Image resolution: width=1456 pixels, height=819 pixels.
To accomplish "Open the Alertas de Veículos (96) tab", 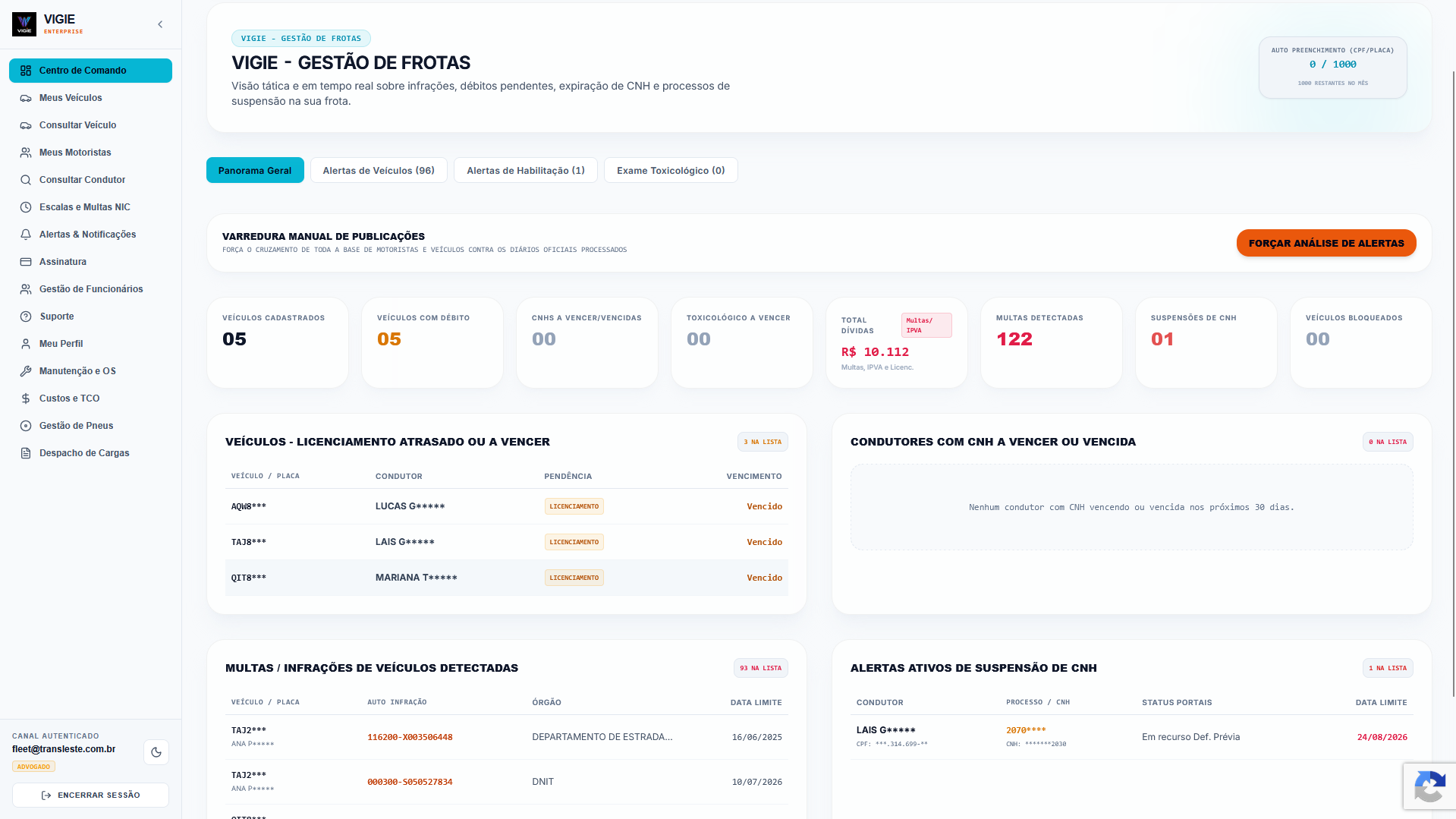I will click(379, 170).
